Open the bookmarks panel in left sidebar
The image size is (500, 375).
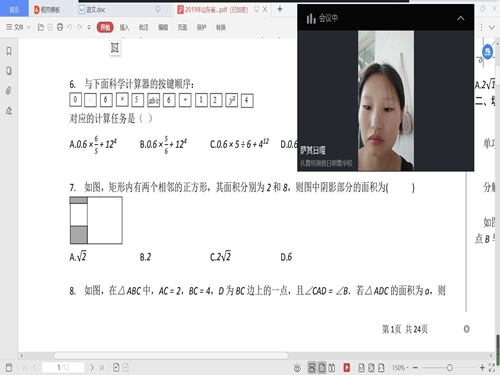(9, 51)
